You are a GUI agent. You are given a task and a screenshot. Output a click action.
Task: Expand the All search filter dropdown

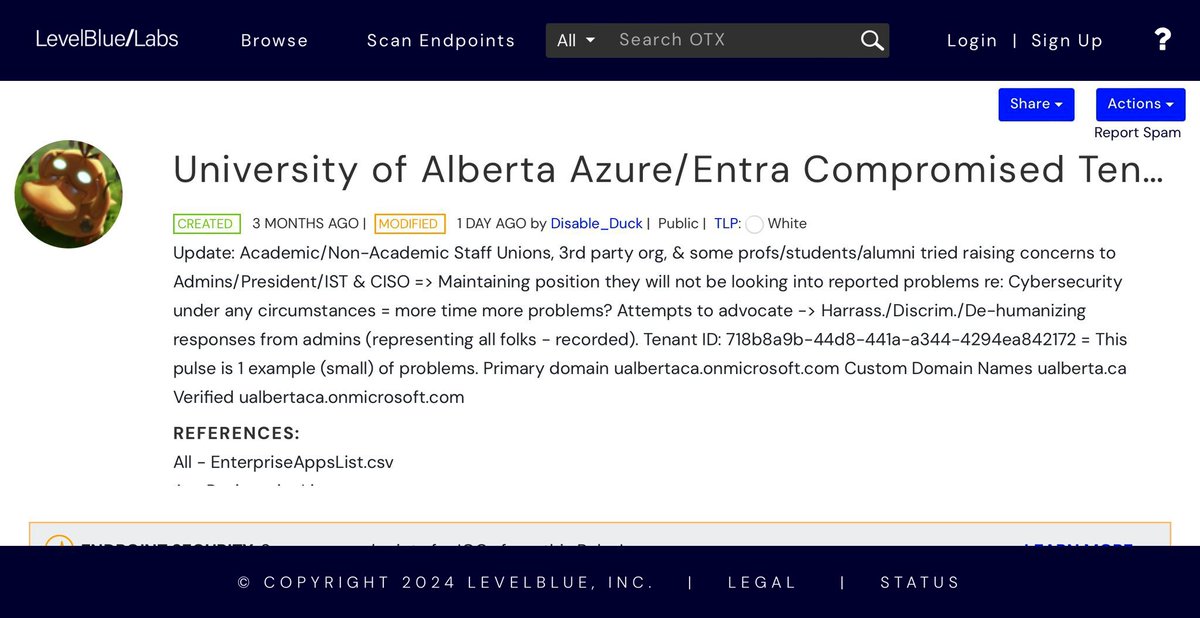tap(576, 40)
